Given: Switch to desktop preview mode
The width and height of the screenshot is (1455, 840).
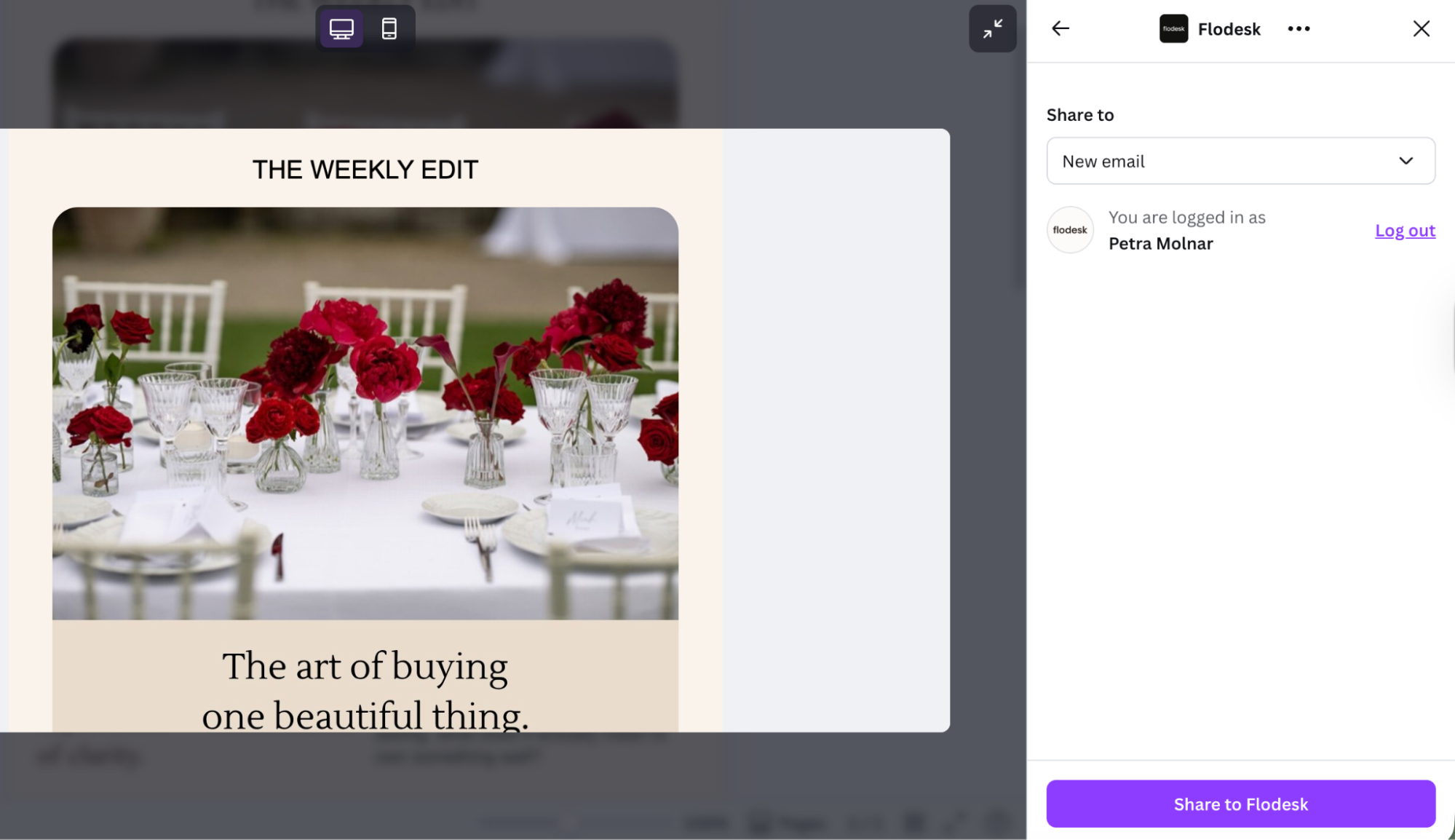Looking at the screenshot, I should click(x=341, y=29).
